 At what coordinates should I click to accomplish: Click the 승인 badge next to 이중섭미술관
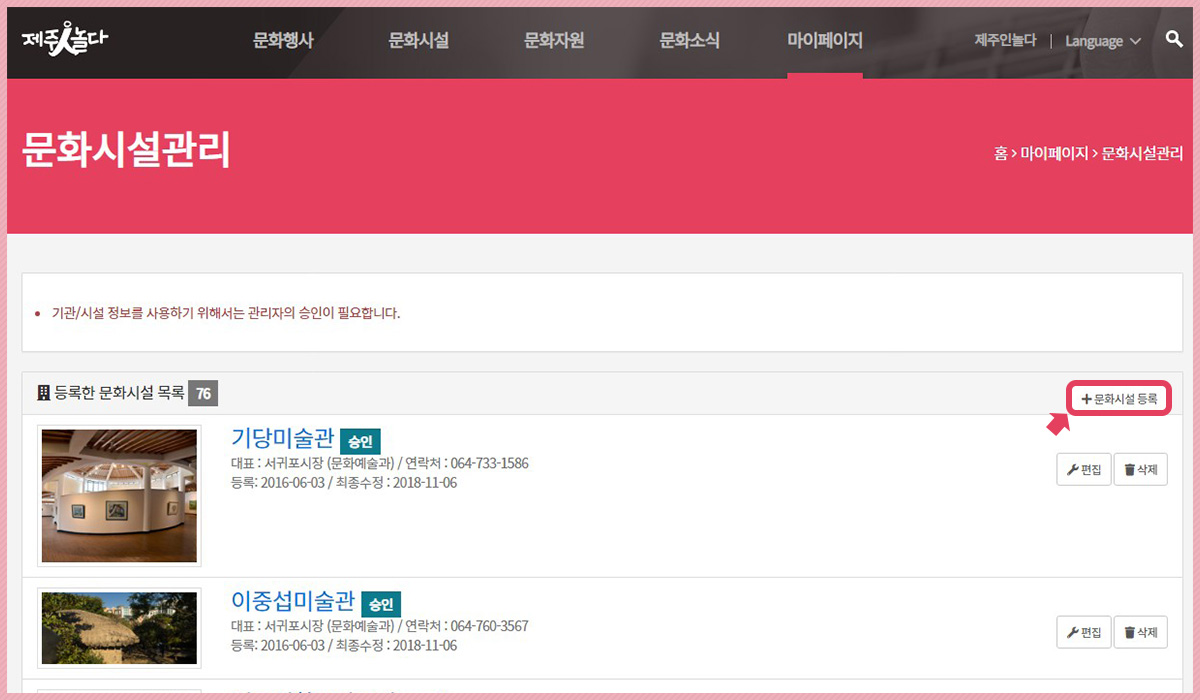(380, 604)
